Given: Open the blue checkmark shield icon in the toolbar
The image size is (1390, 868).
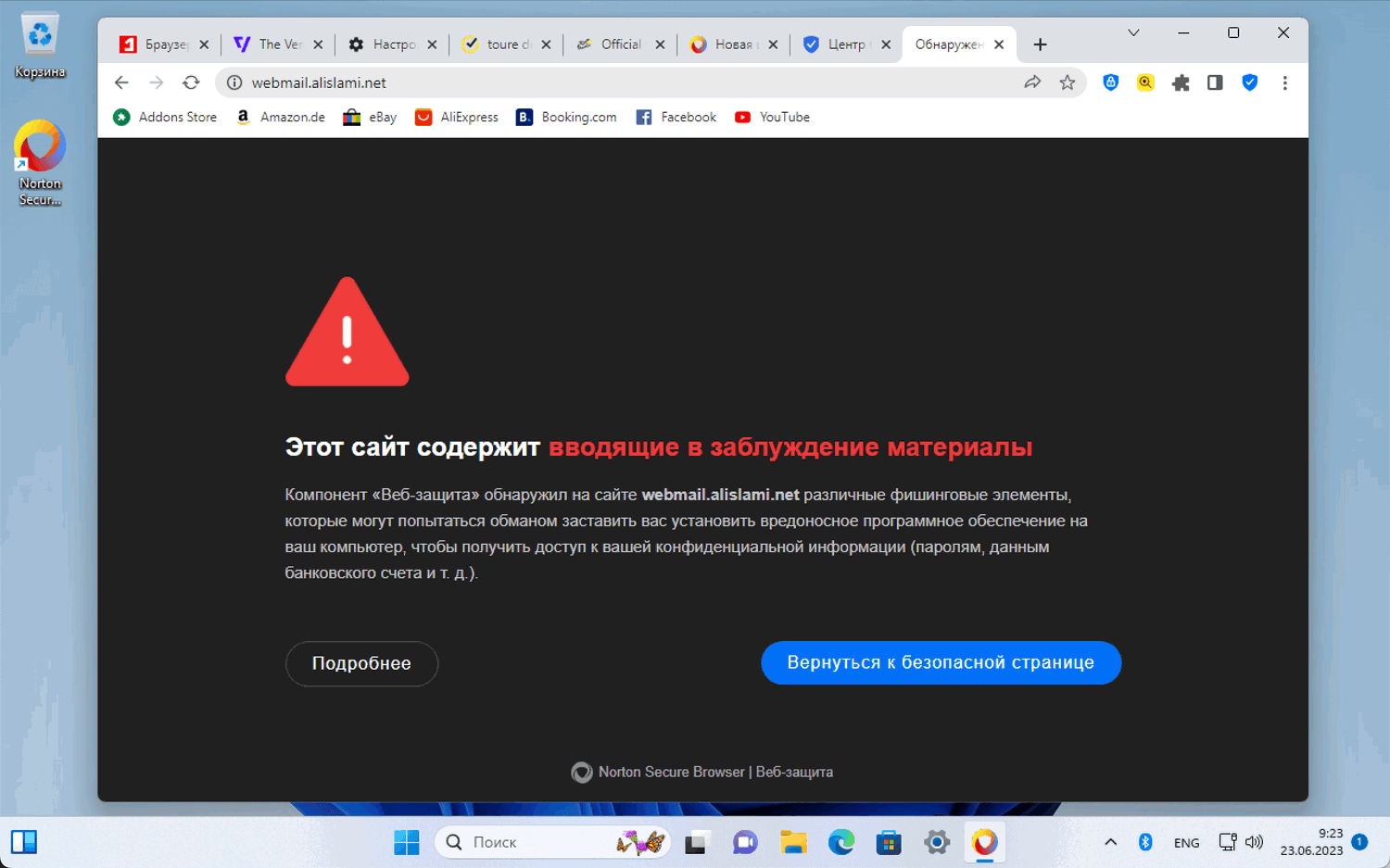Looking at the screenshot, I should coord(1250,82).
